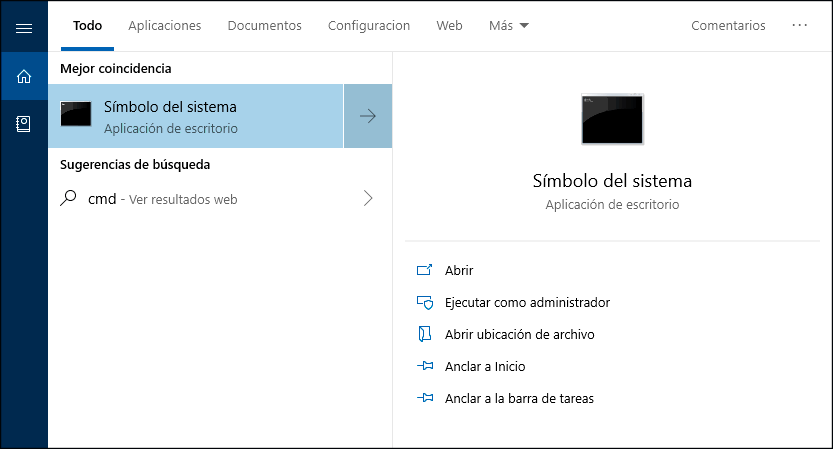Switch to the Documentos tab
Screen dimensions: 833x449
tap(264, 26)
